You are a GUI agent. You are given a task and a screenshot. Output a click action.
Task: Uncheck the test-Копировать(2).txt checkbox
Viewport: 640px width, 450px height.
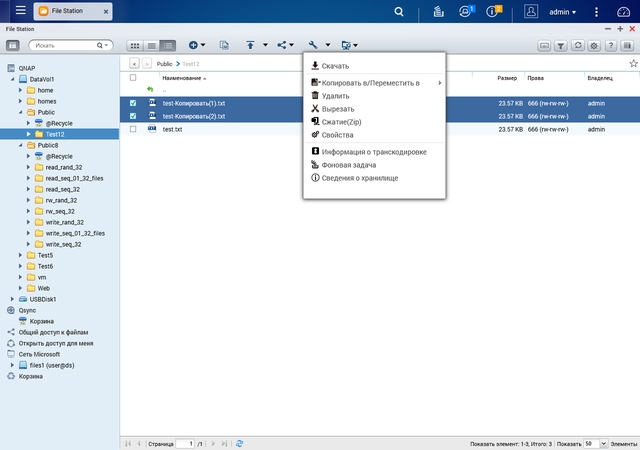[x=133, y=116]
